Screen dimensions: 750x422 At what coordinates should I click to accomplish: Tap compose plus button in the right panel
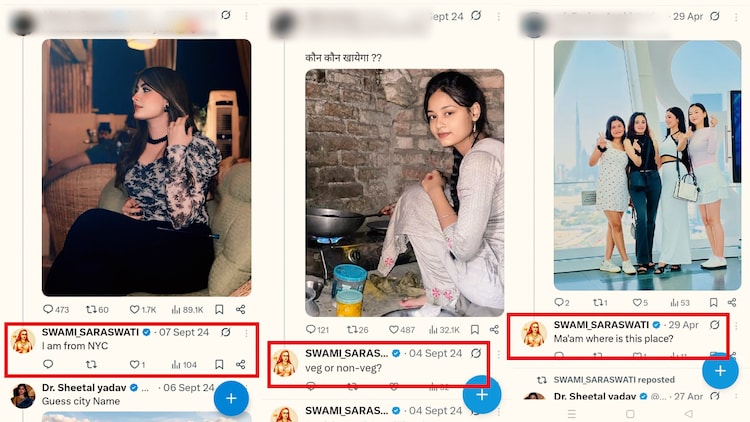tap(720, 371)
